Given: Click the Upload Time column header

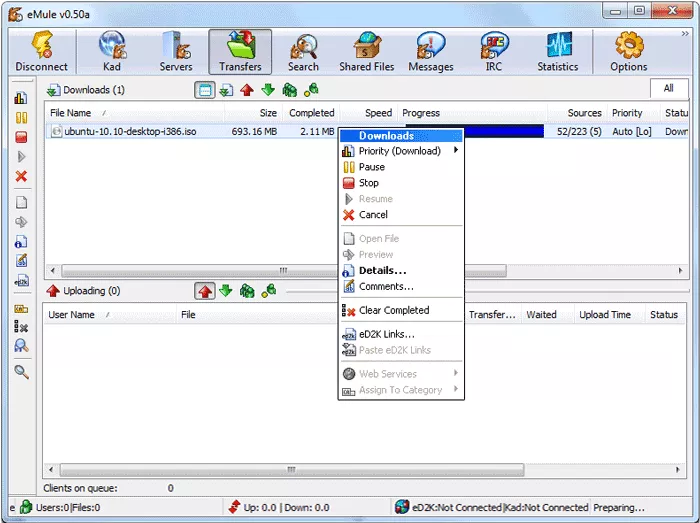Looking at the screenshot, I should coord(610,315).
